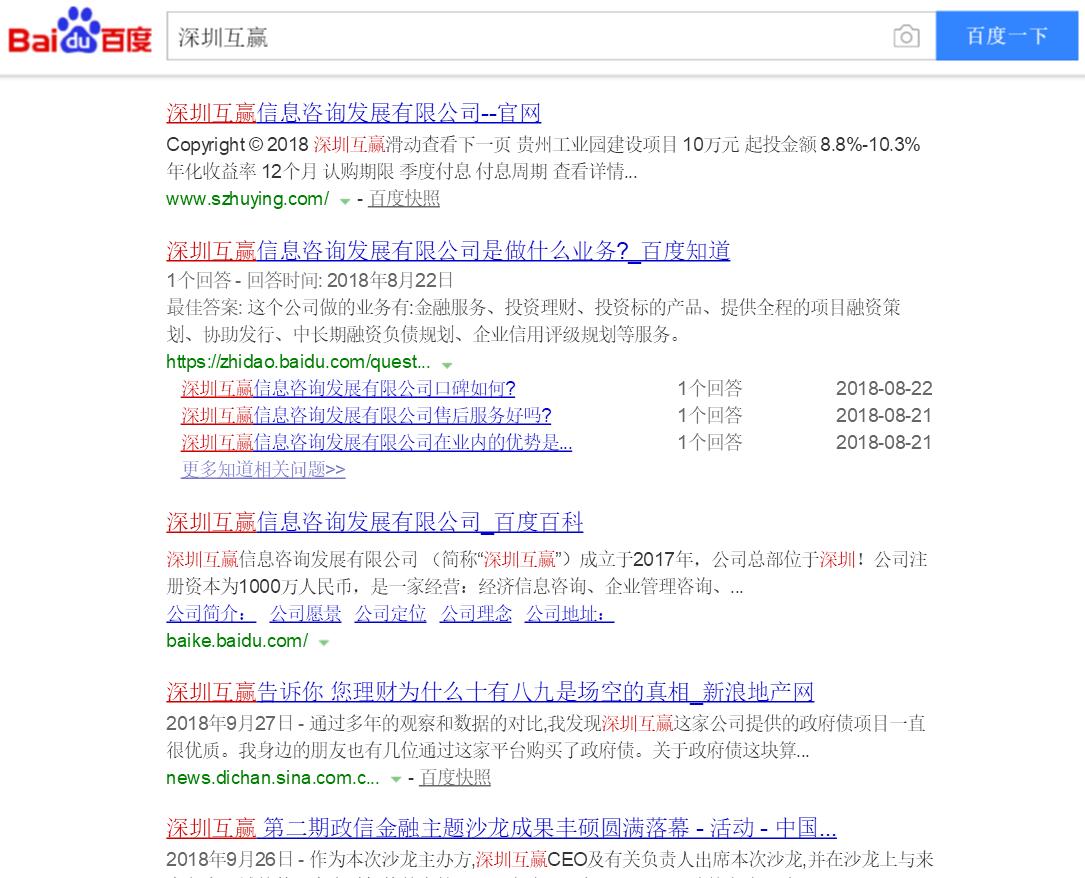Image resolution: width=1085 pixels, height=878 pixels.
Task: Jump to 公司简介 section link
Action: [x=210, y=614]
